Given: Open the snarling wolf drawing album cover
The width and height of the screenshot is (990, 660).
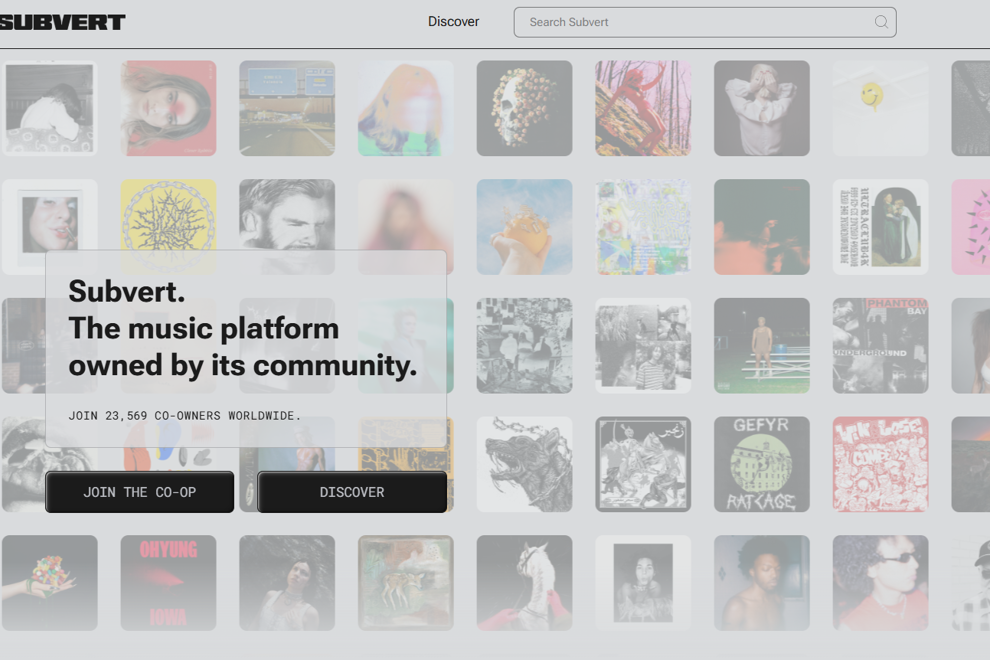Looking at the screenshot, I should tap(524, 464).
